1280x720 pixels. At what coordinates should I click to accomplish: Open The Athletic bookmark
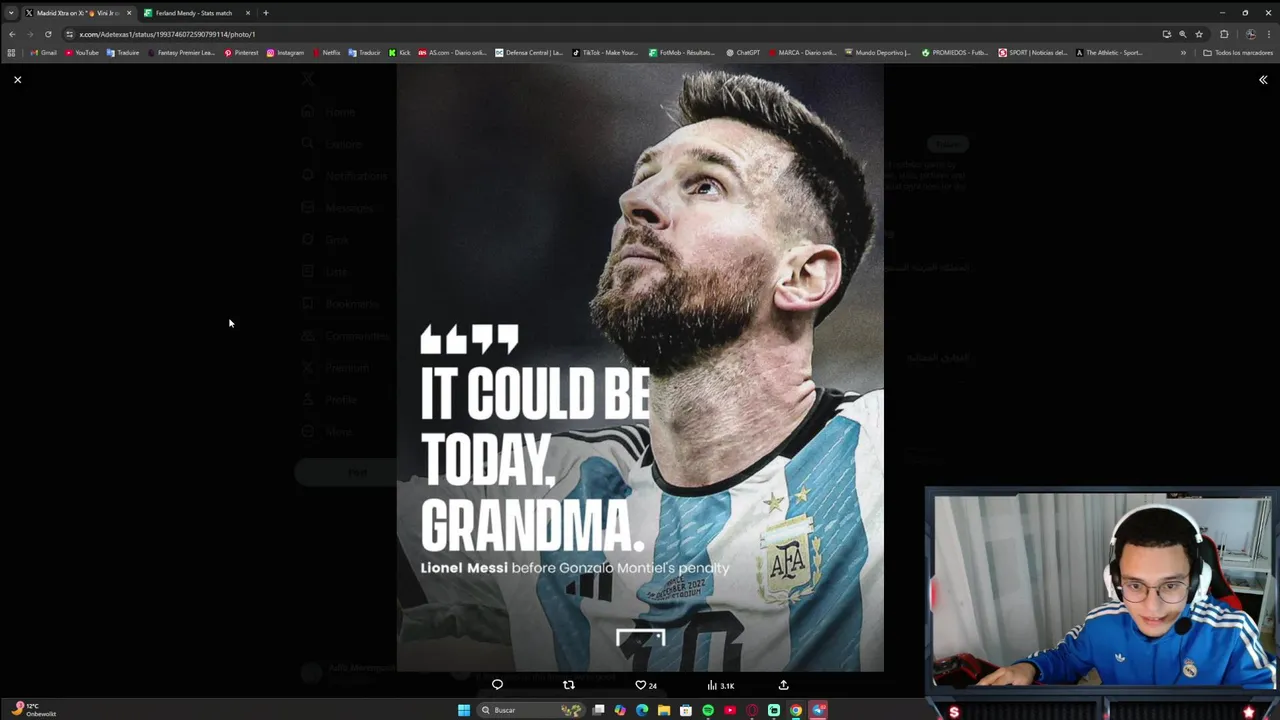(x=1109, y=53)
